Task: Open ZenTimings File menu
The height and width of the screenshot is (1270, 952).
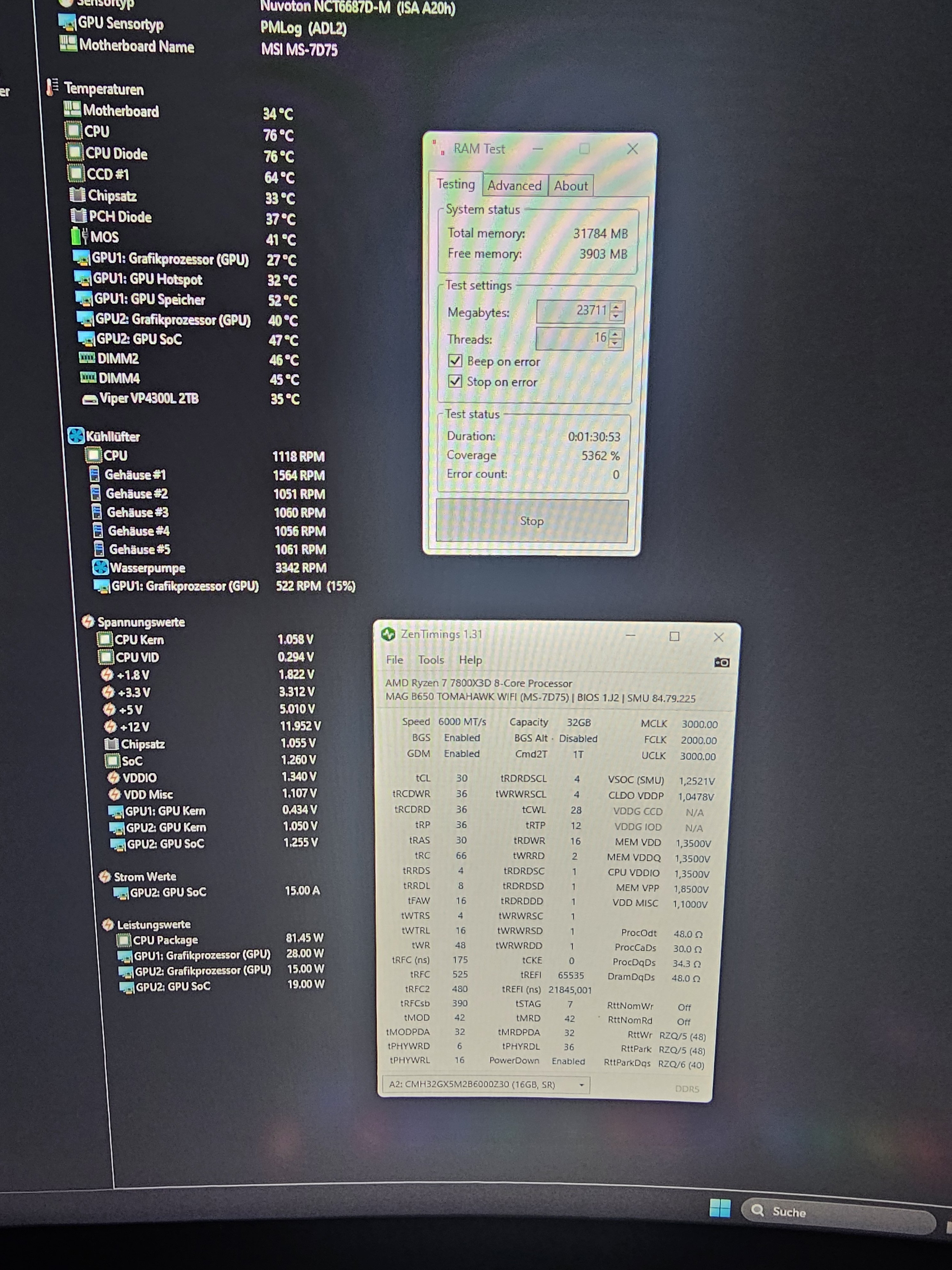Action: [394, 660]
